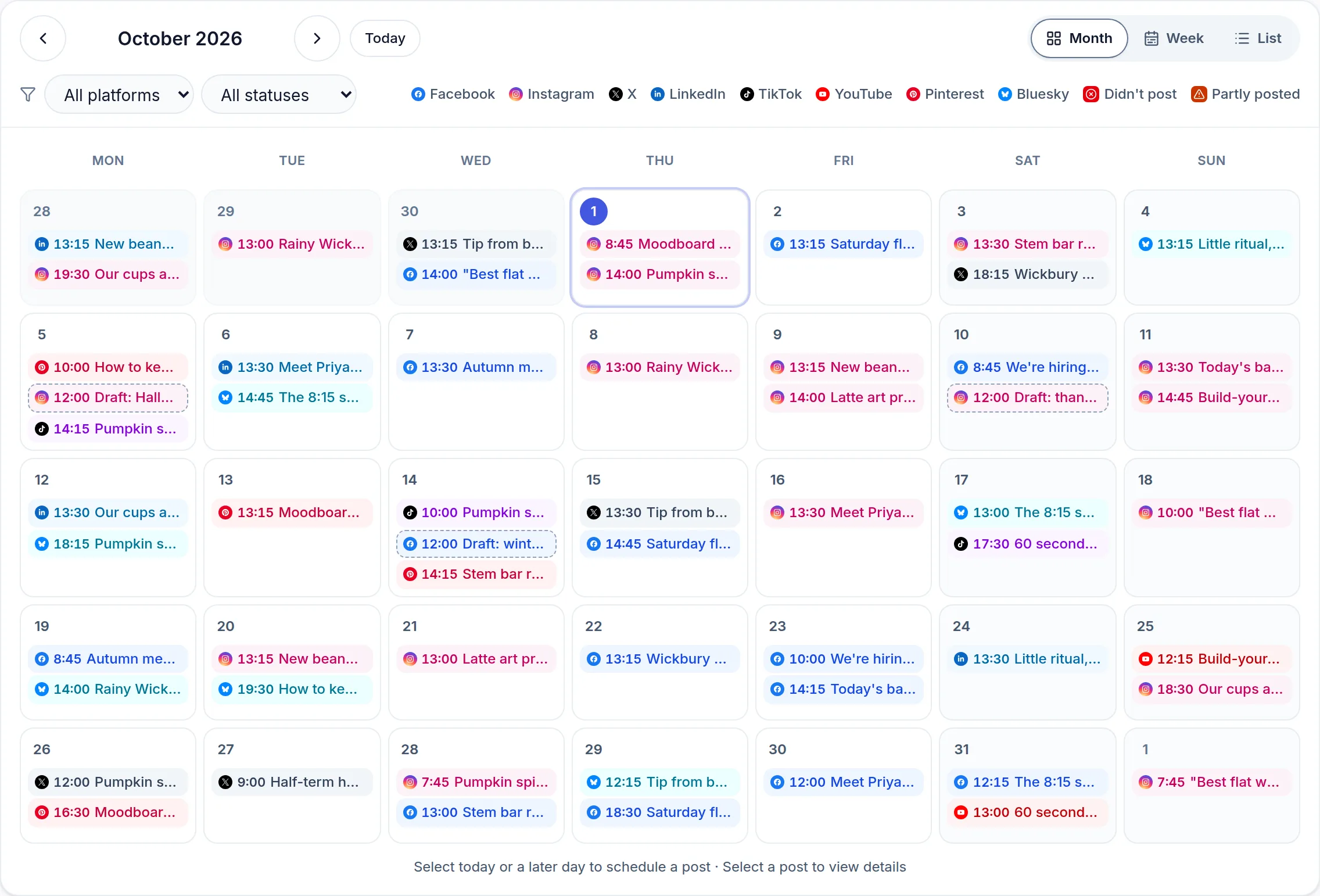The width and height of the screenshot is (1320, 896).
Task: Open 7:45 Pumpkin spi... Instagram post
Action: point(476,782)
